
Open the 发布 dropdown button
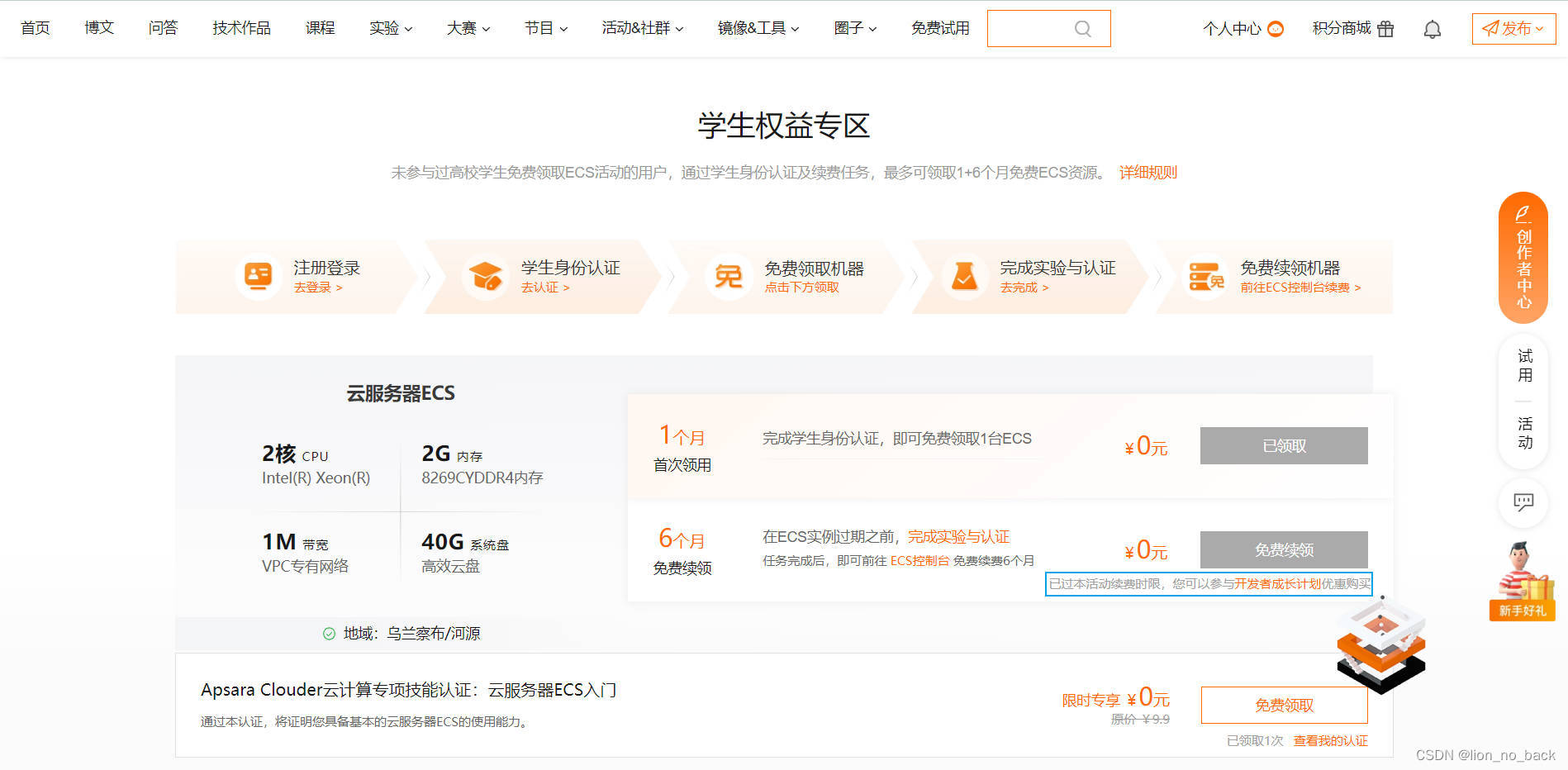tap(1513, 29)
